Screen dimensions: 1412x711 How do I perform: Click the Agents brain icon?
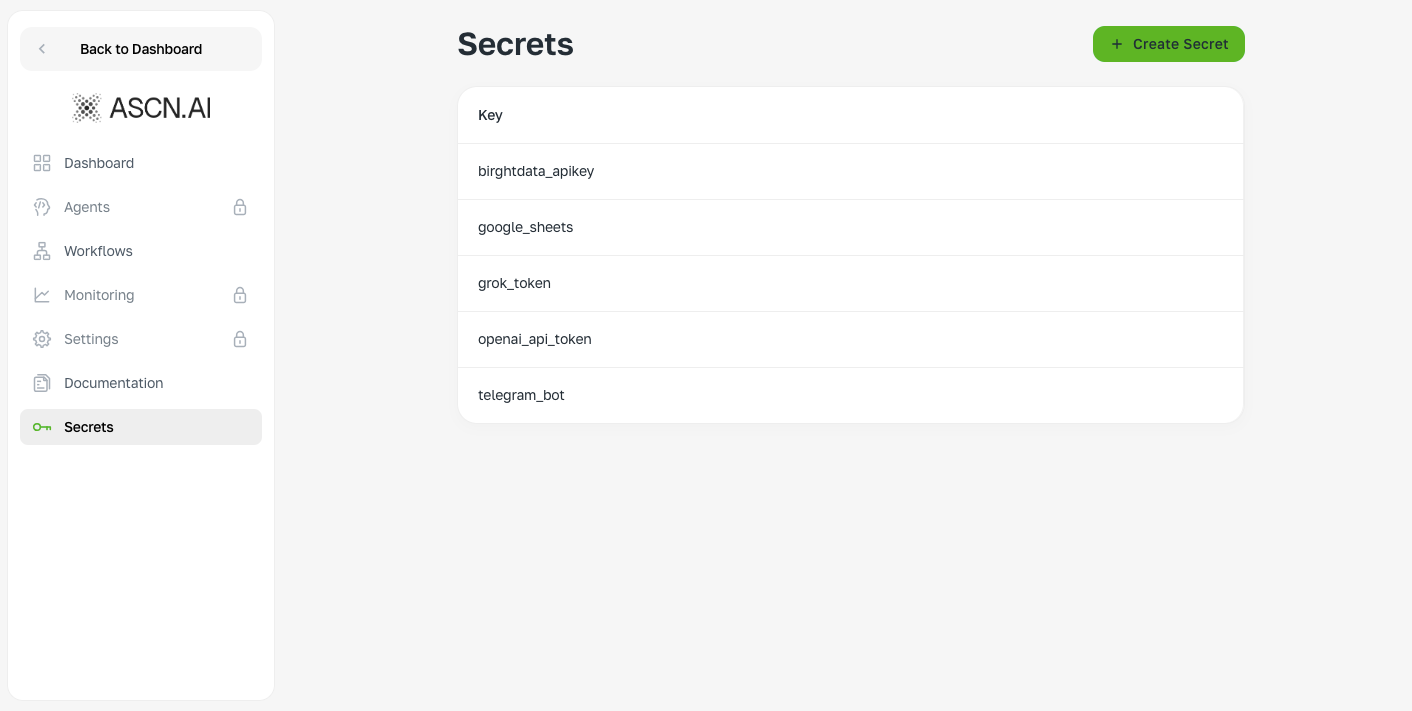(42, 207)
